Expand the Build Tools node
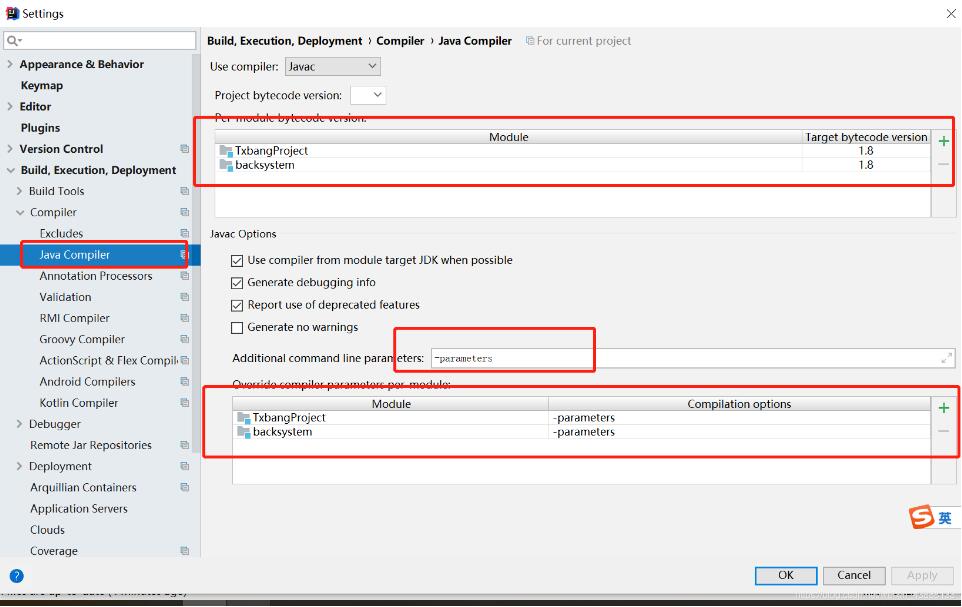962x607 pixels. click(x=20, y=191)
